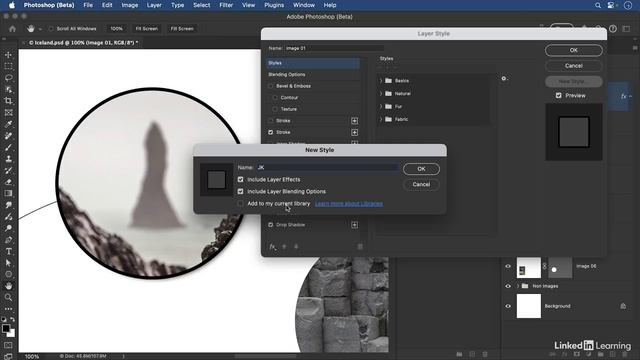Image resolution: width=640 pixels, height=360 pixels.
Task: Select the History Brush tool
Action: point(8,171)
